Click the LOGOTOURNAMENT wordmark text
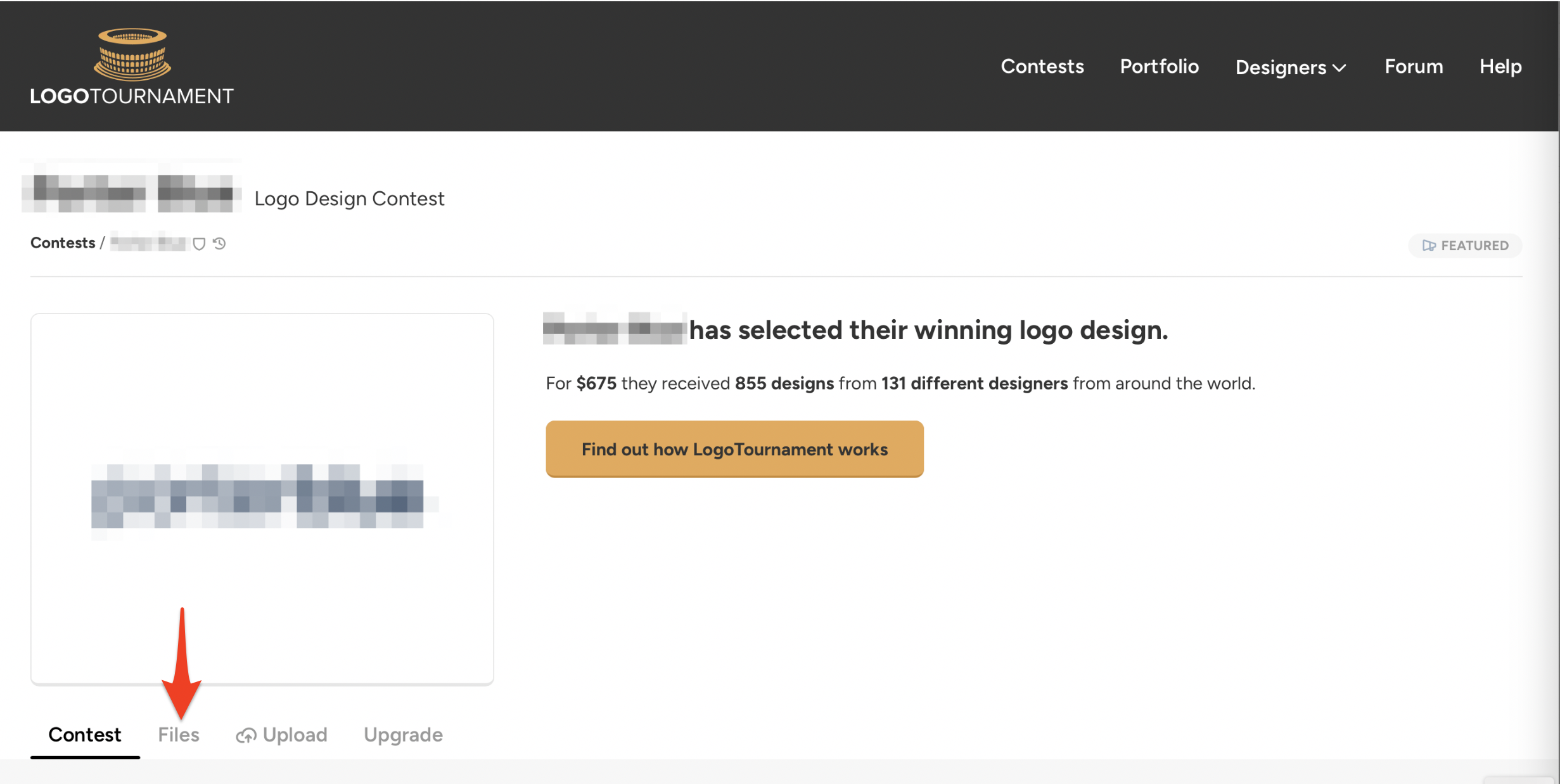This screenshot has width=1560, height=784. tap(132, 96)
